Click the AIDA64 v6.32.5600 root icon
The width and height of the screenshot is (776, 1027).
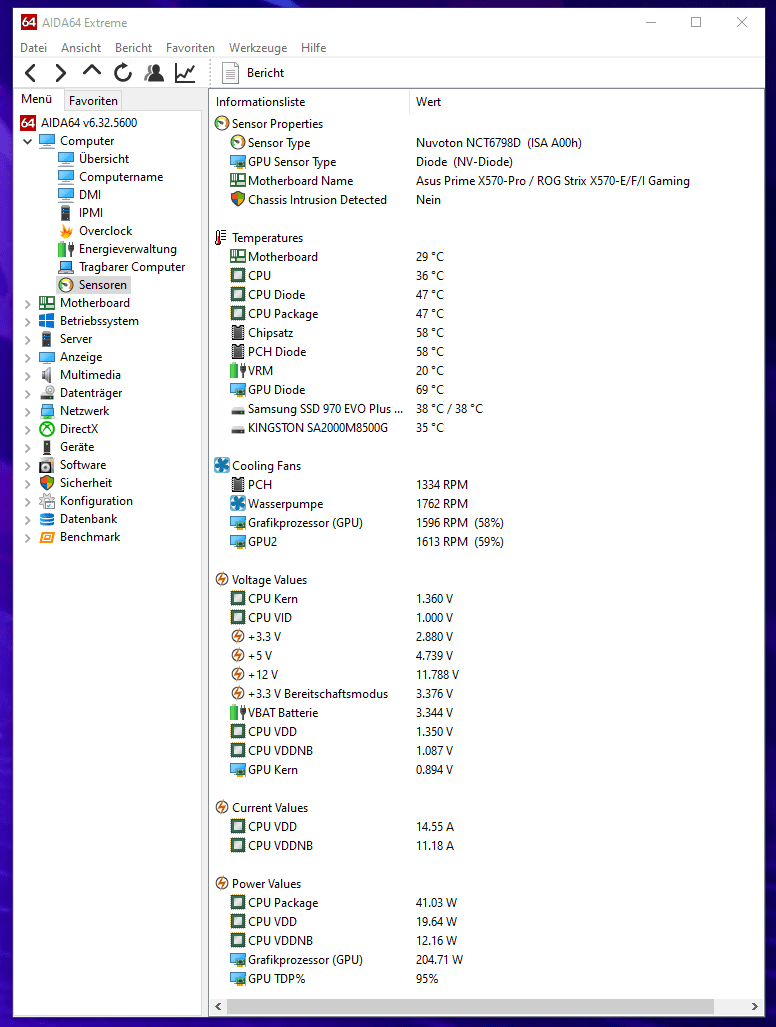pyautogui.click(x=28, y=122)
